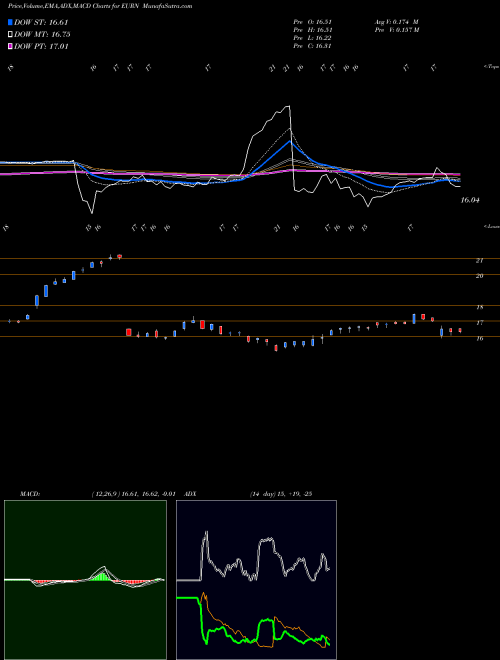
Task: Click the 17 price axis label
Action: pyautogui.click(x=479, y=323)
